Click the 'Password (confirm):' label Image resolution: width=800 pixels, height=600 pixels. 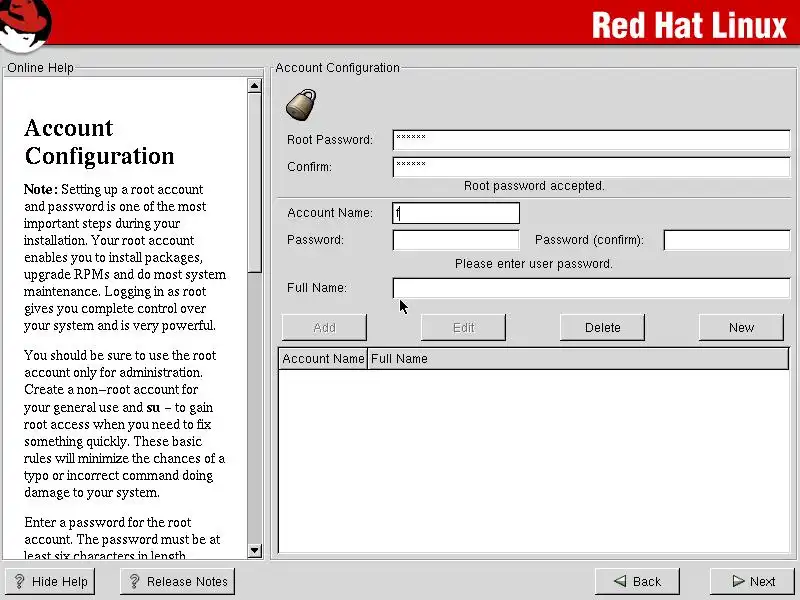pyautogui.click(x=589, y=240)
